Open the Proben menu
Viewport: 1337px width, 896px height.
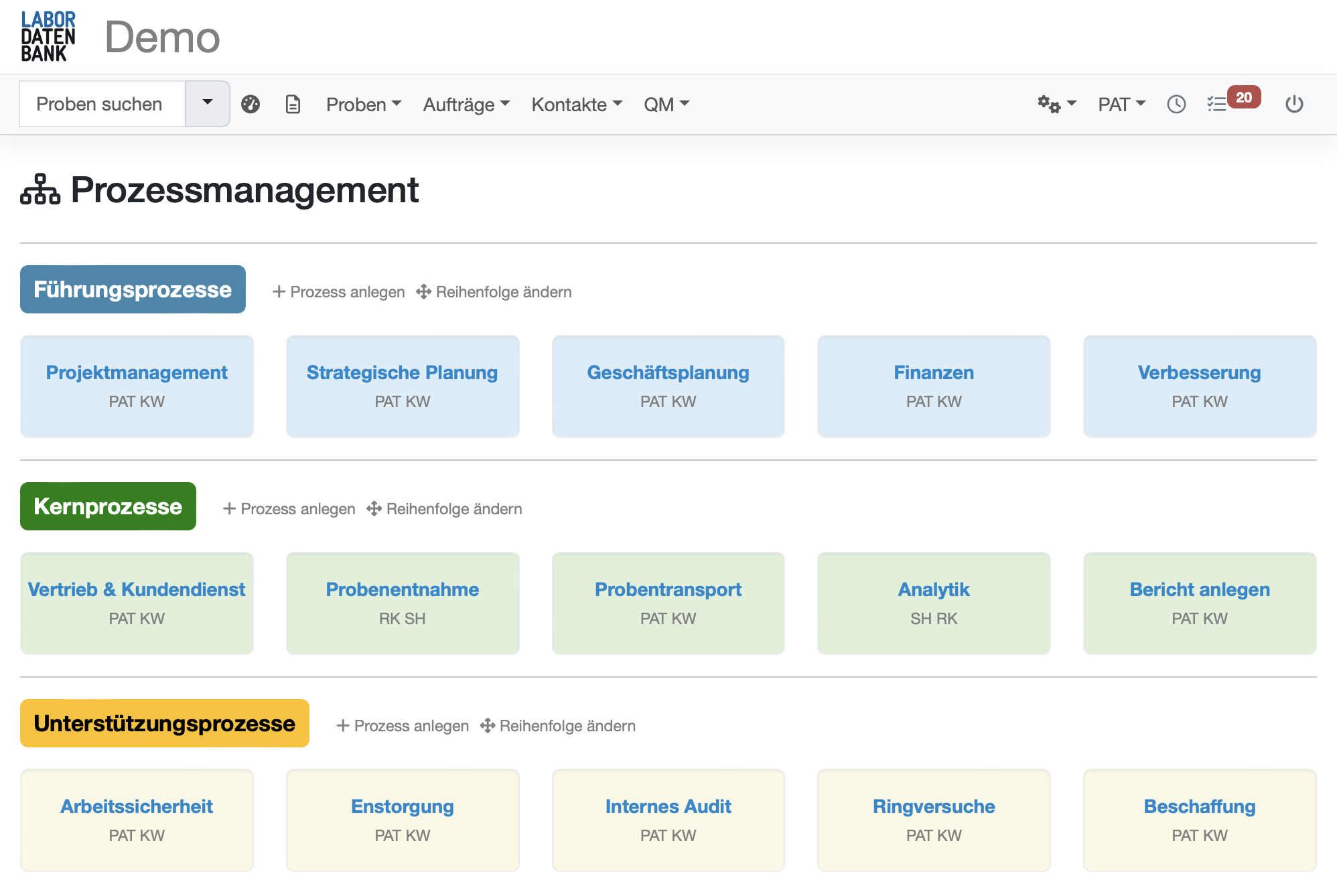pos(362,104)
